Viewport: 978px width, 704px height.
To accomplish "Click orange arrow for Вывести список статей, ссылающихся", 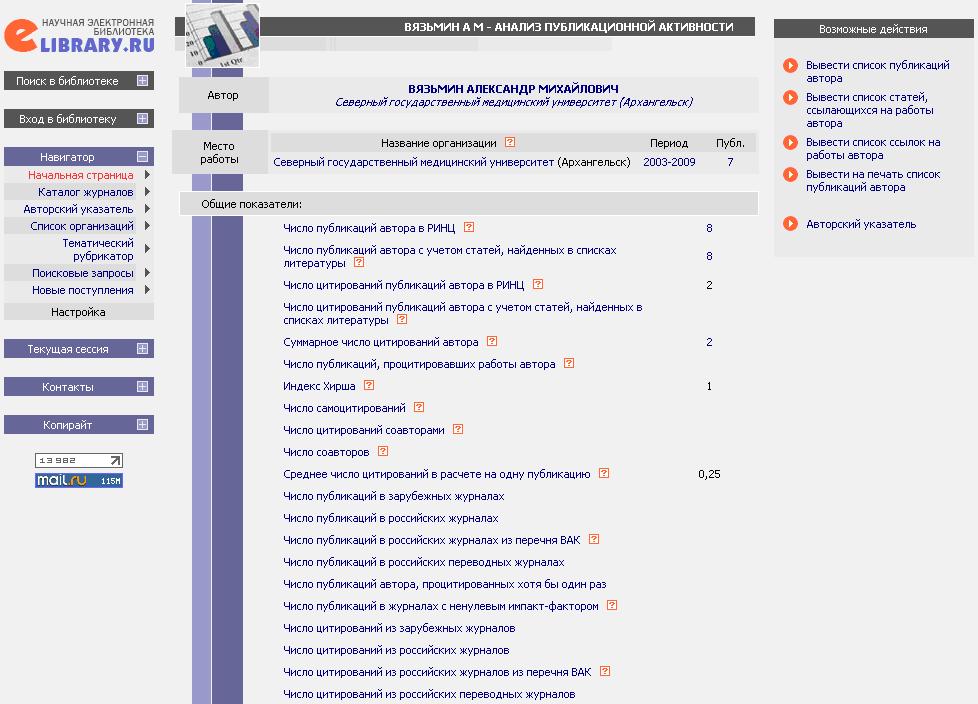I will pyautogui.click(x=790, y=97).
